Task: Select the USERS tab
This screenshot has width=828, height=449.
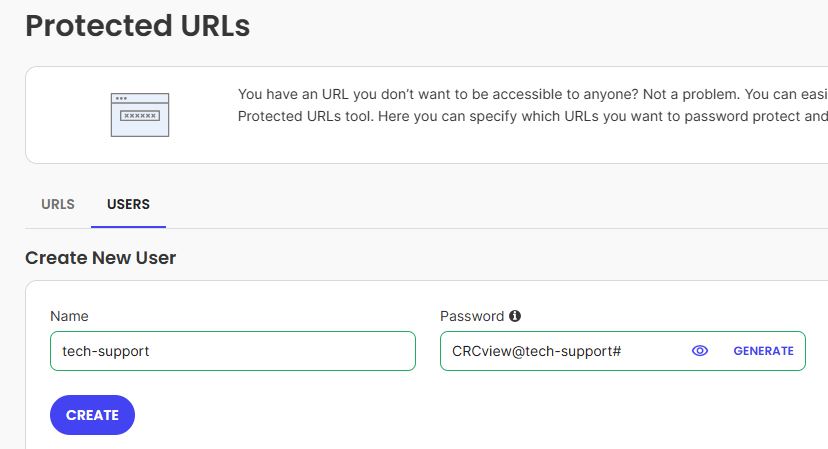Action: [x=128, y=204]
